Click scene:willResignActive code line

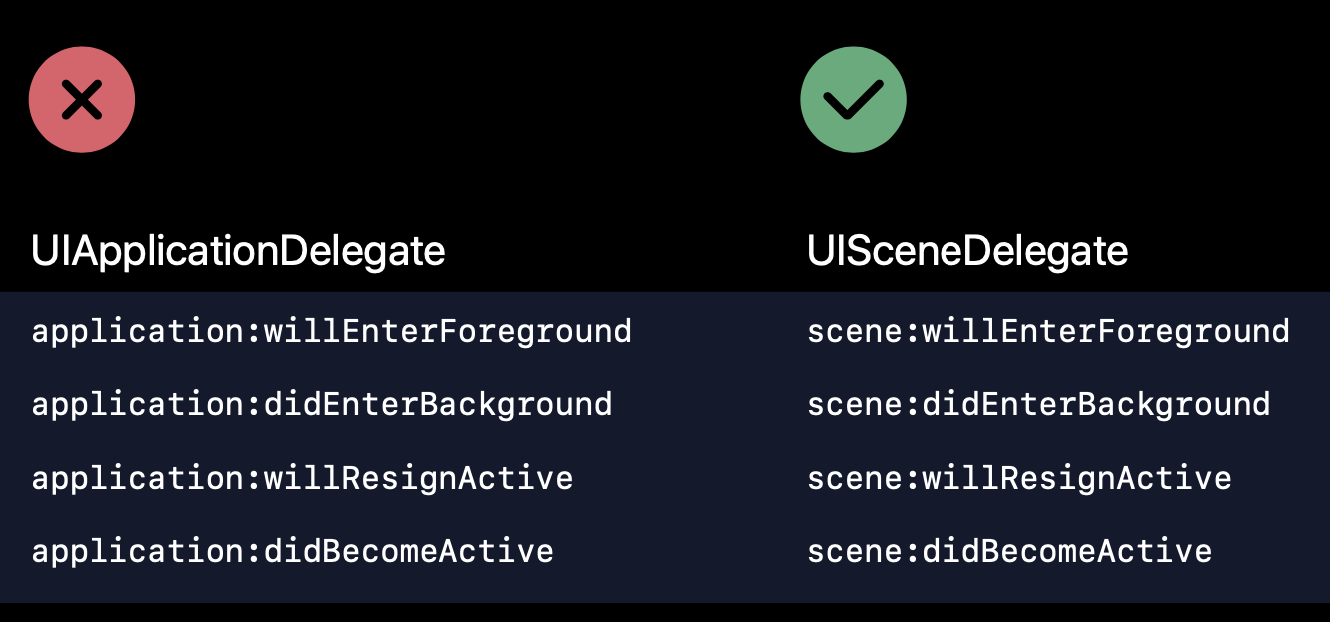[x=1019, y=478]
